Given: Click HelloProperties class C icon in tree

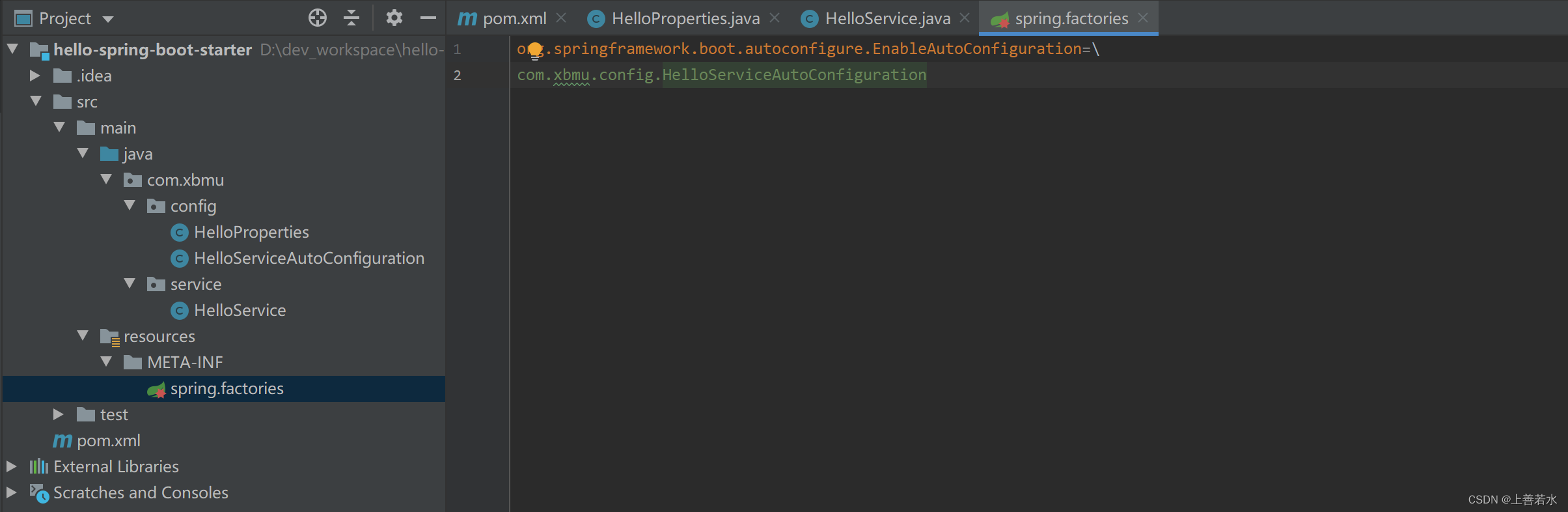Looking at the screenshot, I should (x=180, y=233).
